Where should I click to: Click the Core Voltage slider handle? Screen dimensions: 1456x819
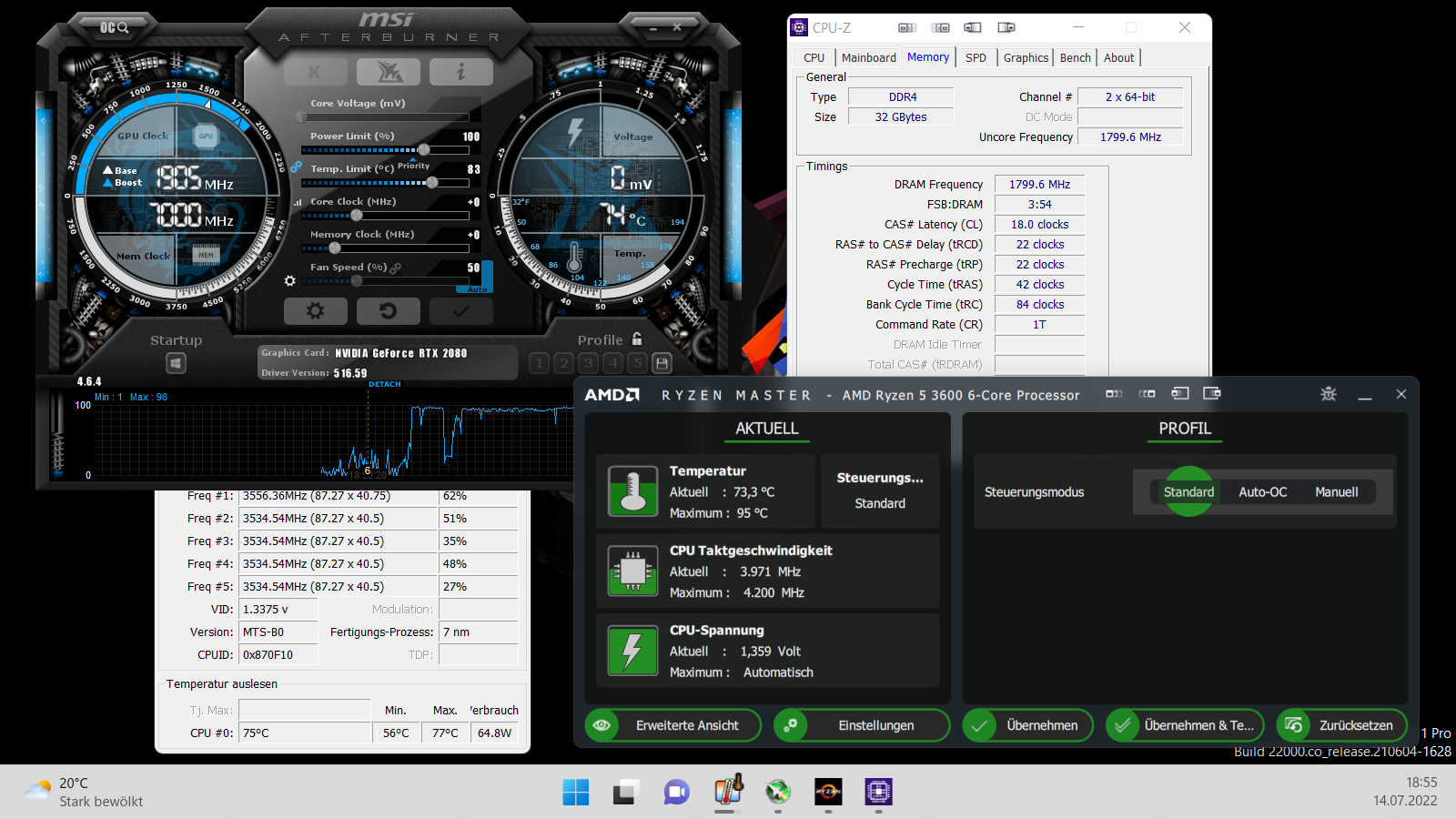301,117
